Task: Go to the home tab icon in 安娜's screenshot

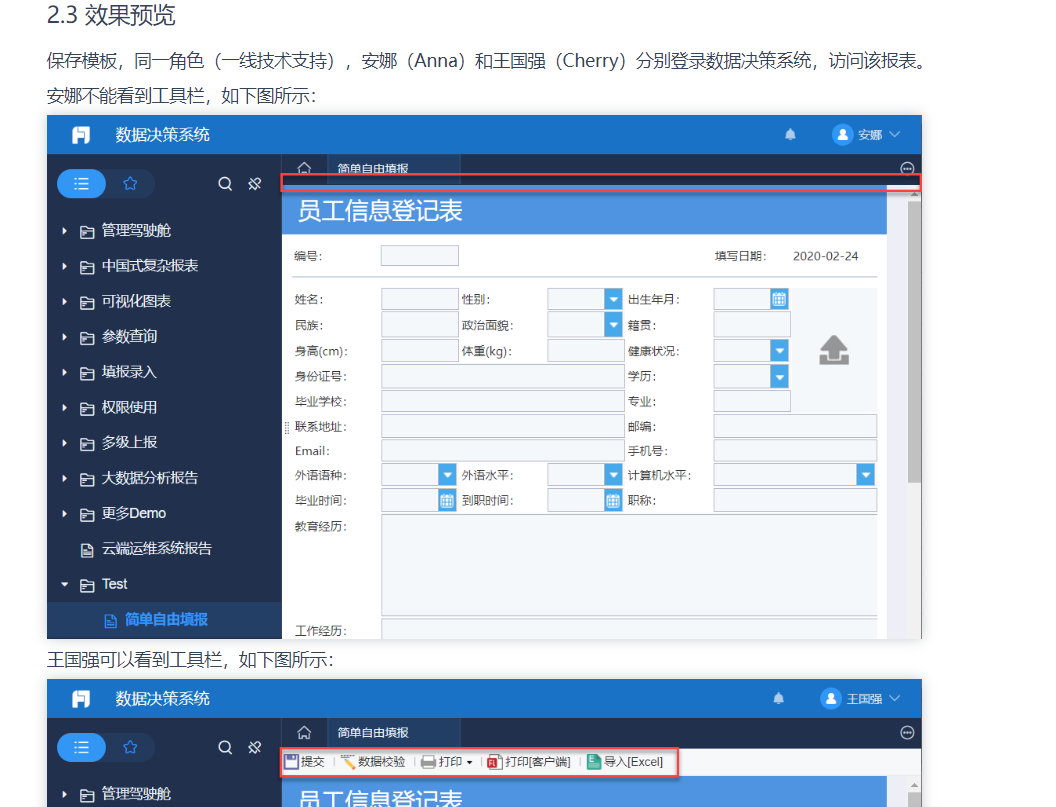Action: coord(304,168)
